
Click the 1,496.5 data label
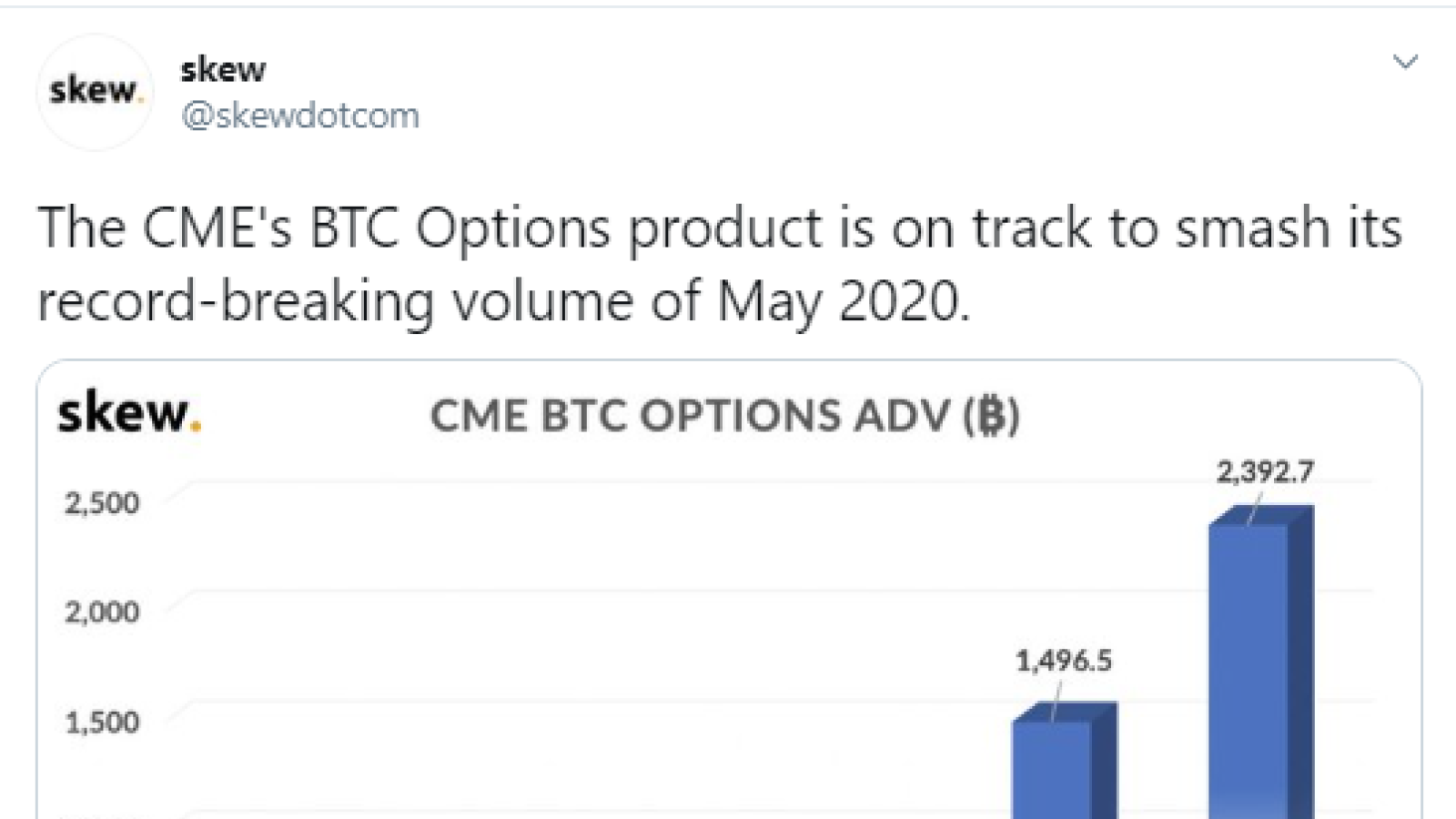click(x=1064, y=661)
